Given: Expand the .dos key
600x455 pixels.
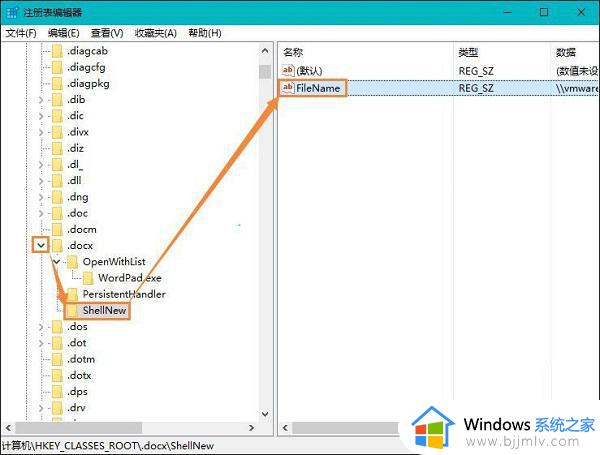Looking at the screenshot, I should [x=41, y=327].
